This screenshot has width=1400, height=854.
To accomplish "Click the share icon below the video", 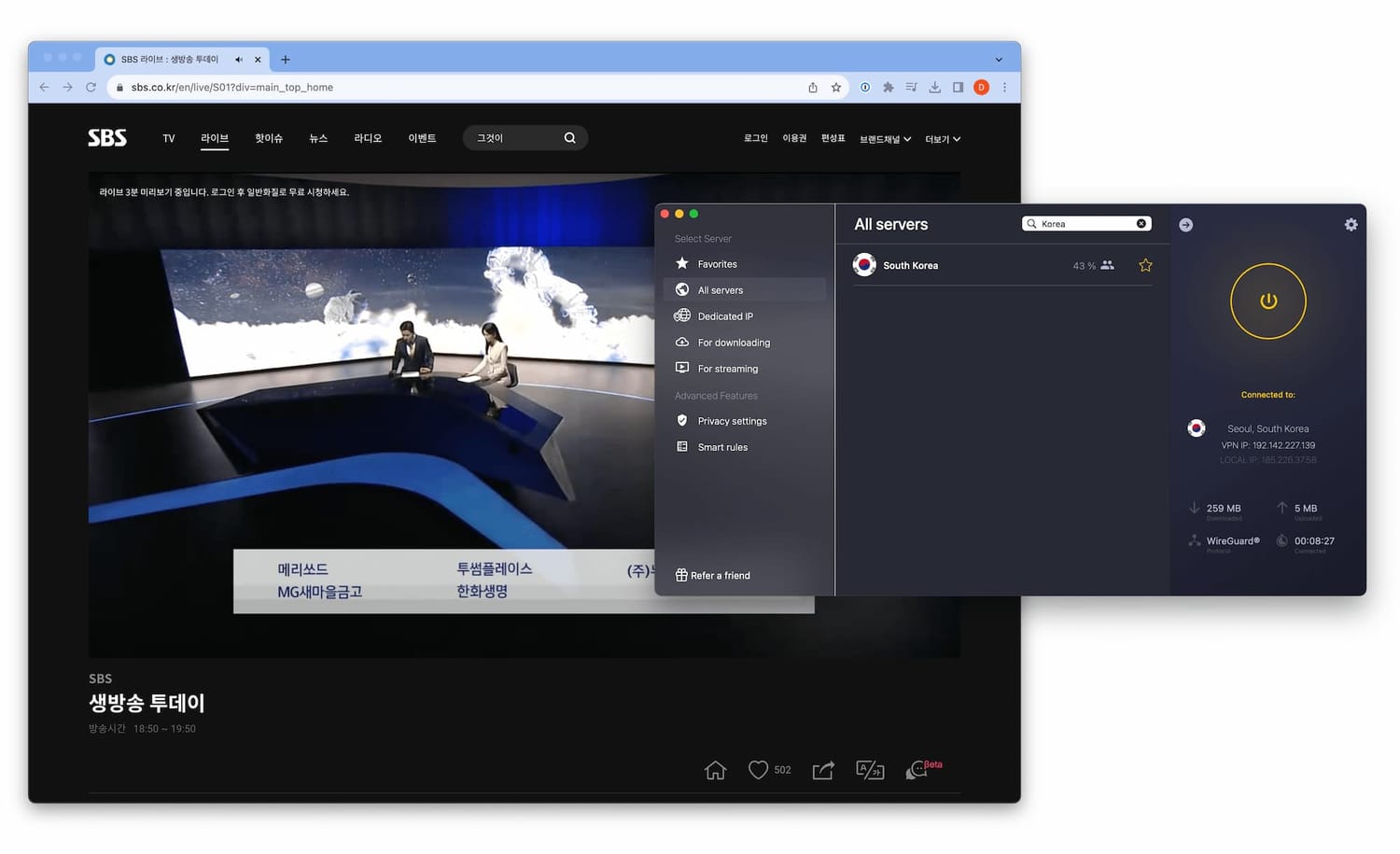I will (823, 770).
